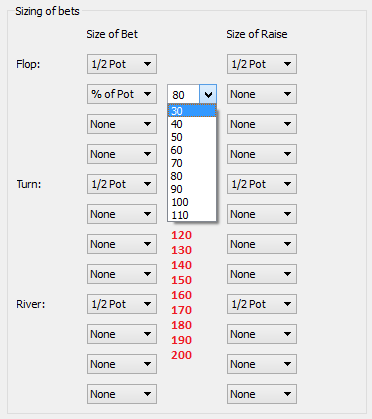
Task: Open the second Flop raise None dropdown
Action: pos(262,94)
